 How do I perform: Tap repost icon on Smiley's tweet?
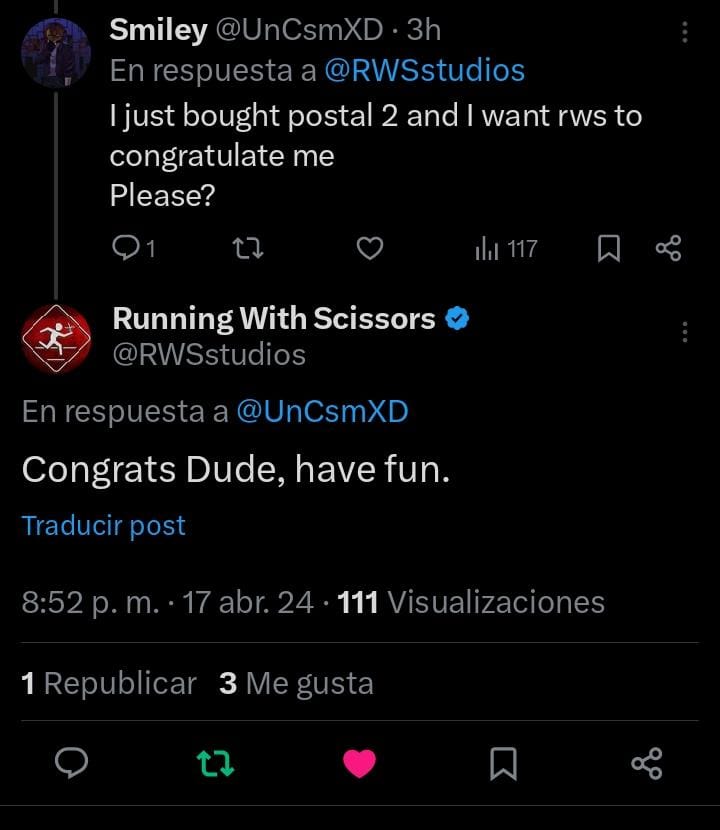(248, 248)
